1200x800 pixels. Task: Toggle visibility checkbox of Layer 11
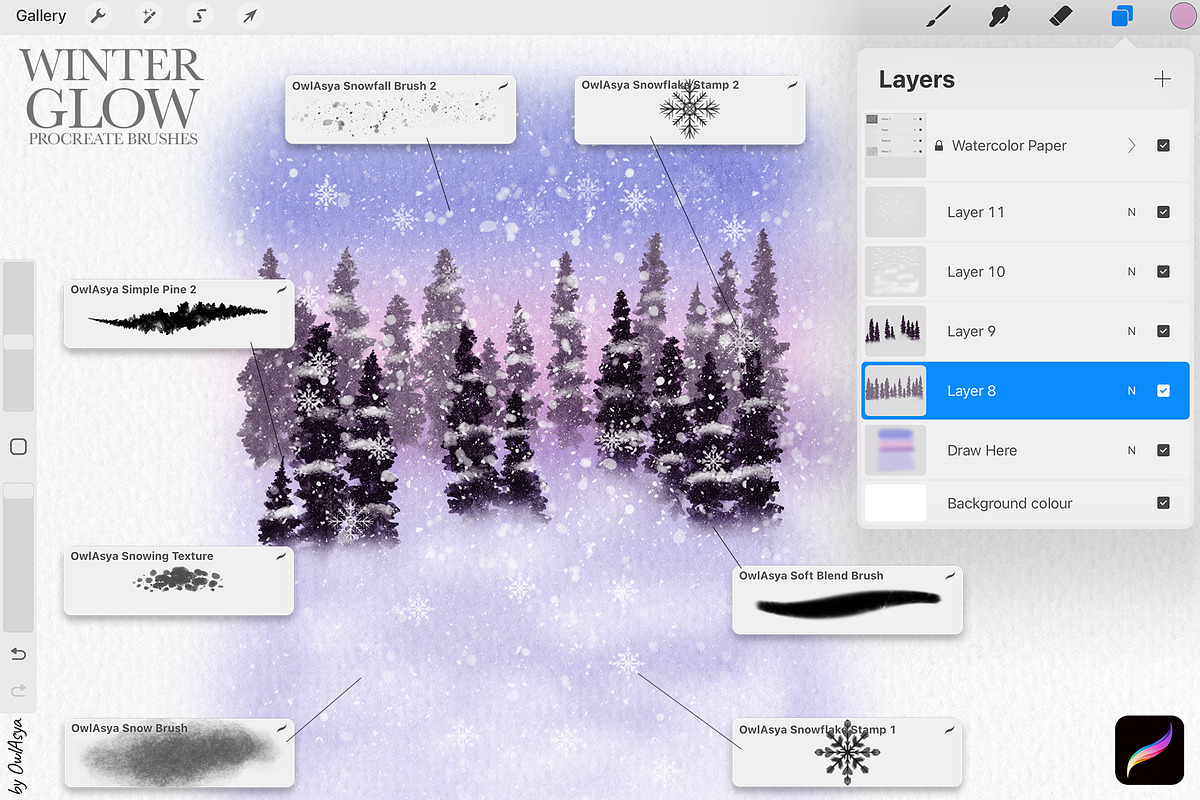[x=1163, y=212]
